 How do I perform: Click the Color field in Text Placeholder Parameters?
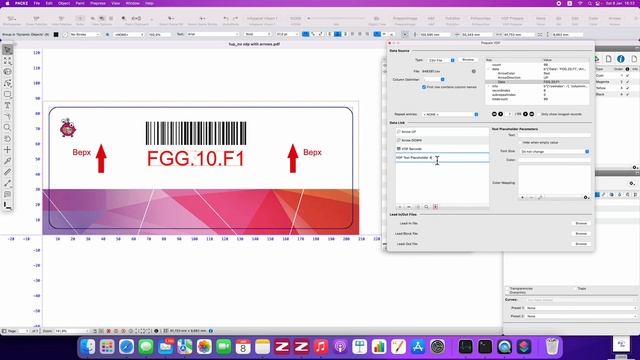[x=554, y=160]
